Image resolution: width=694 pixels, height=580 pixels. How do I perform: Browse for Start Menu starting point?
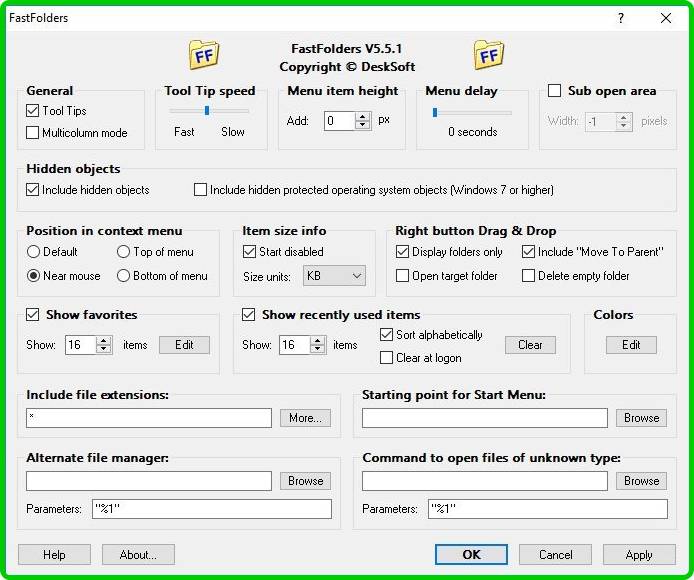pos(641,418)
